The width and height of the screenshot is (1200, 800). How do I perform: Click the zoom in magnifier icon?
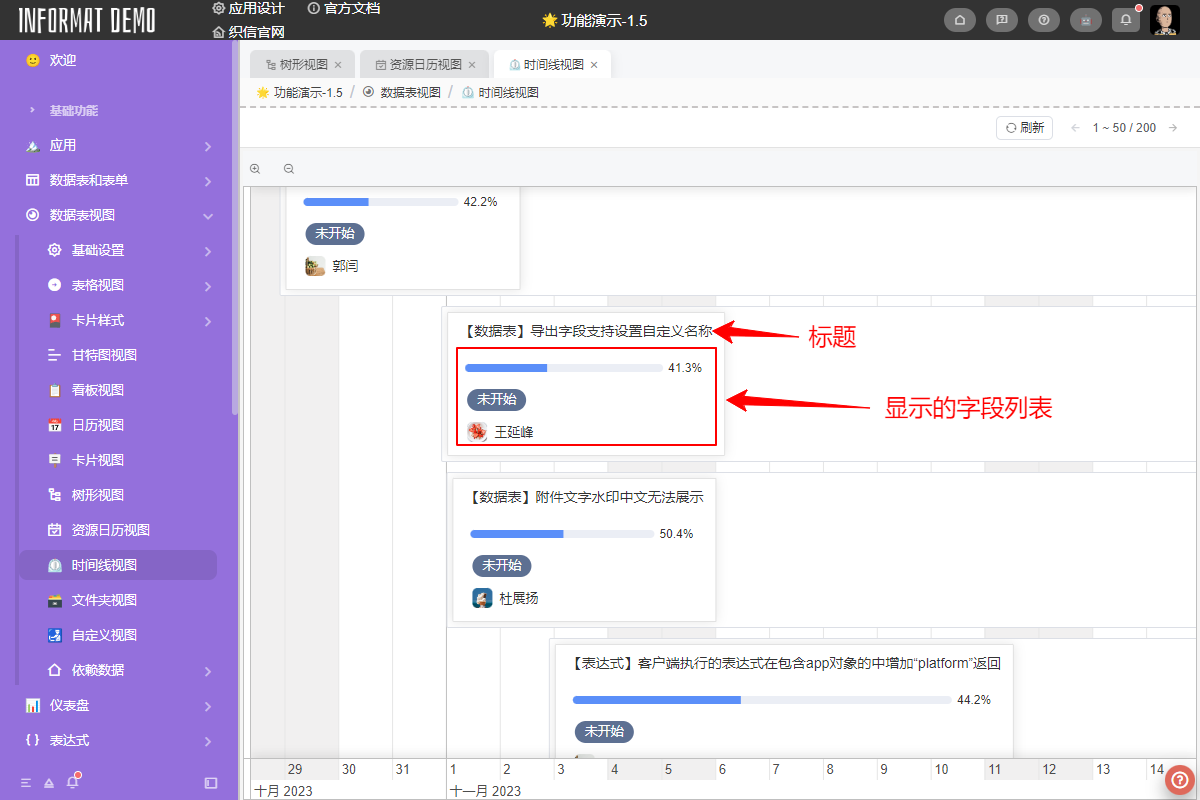tap(255, 168)
